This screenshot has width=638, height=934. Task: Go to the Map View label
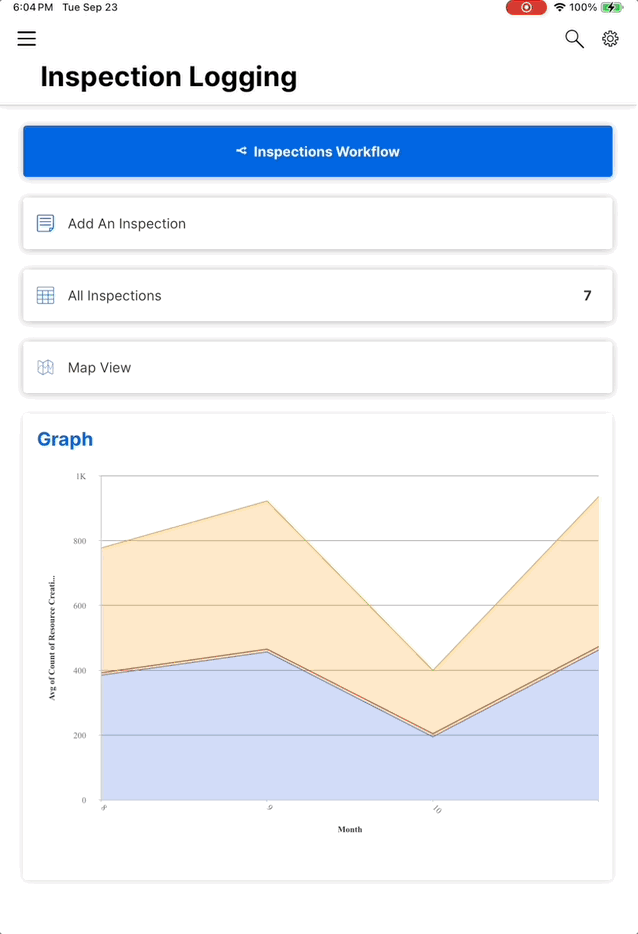pyautogui.click(x=100, y=368)
